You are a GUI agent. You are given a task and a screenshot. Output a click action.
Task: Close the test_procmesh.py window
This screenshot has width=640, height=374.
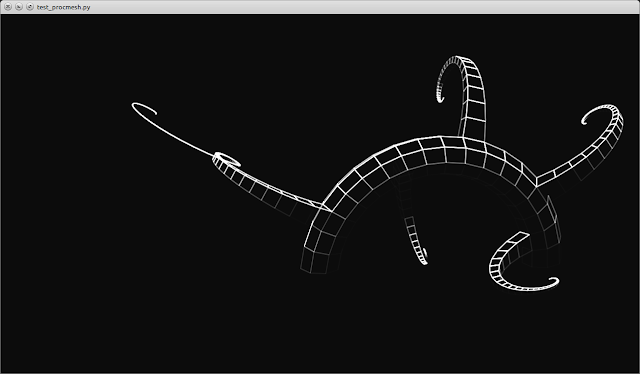pos(8,7)
